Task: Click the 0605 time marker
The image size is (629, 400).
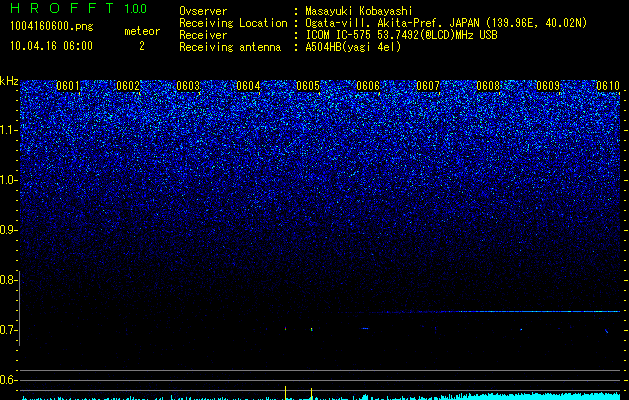Action: coord(308,86)
